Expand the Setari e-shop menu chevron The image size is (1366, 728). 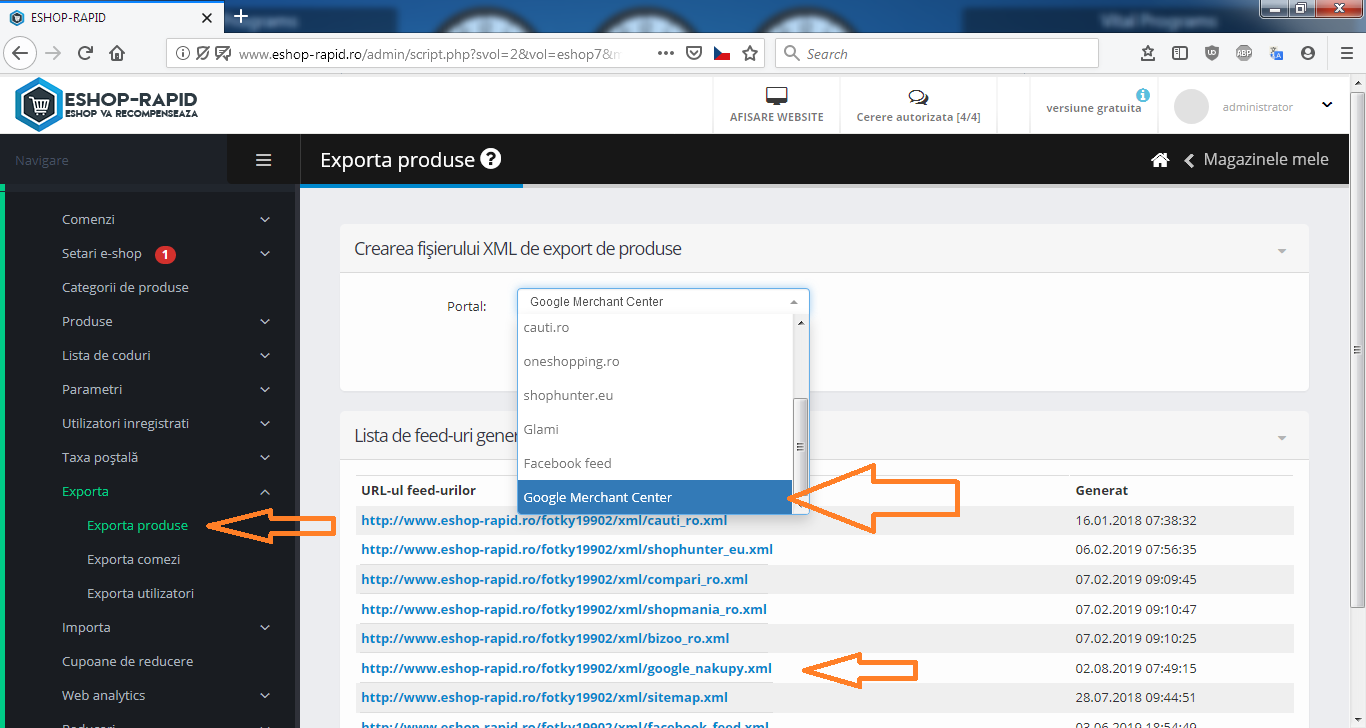click(265, 253)
